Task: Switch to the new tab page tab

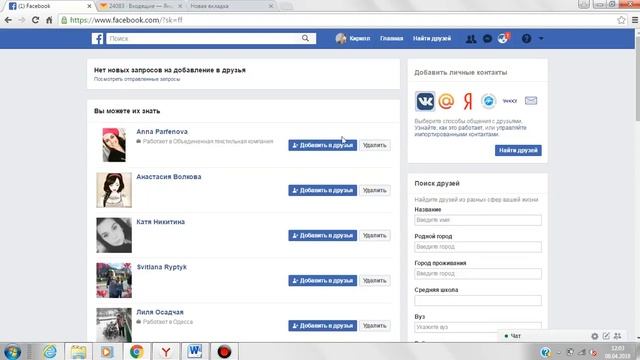Action: point(231,6)
